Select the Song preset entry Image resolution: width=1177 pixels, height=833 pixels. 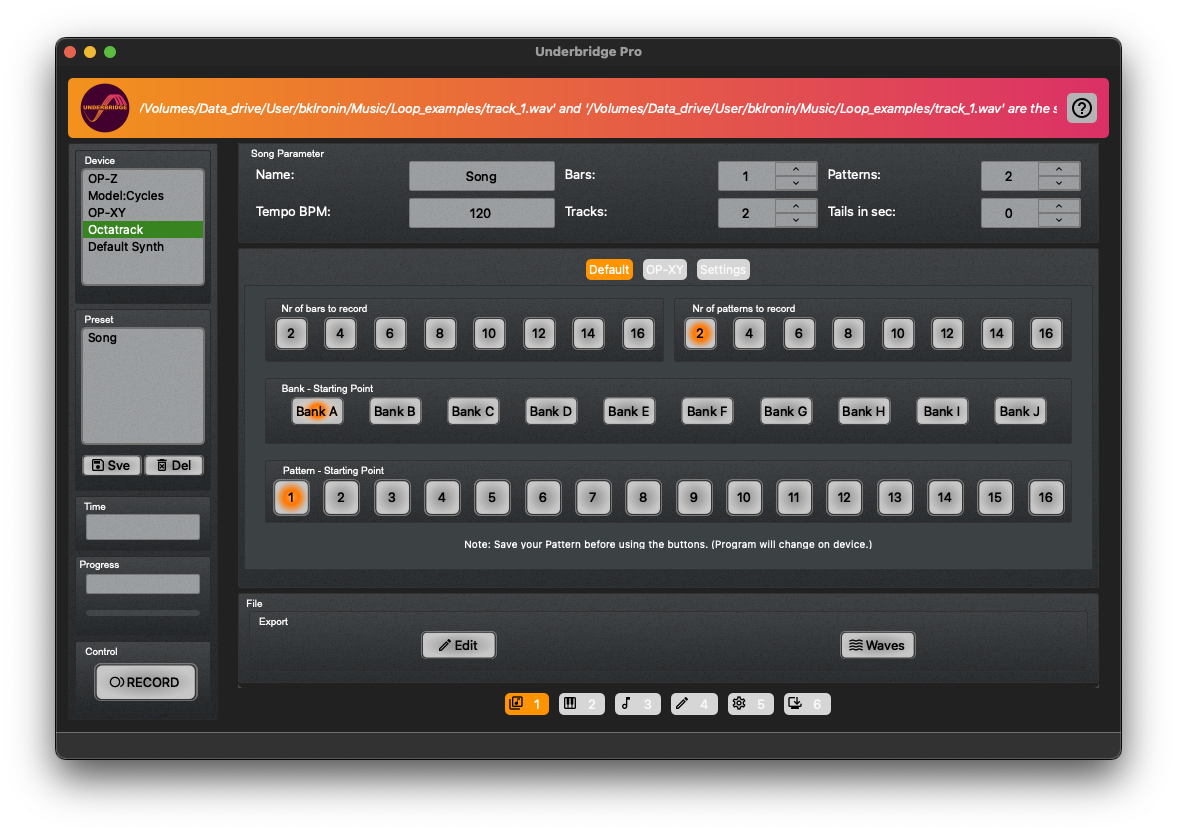click(143, 338)
